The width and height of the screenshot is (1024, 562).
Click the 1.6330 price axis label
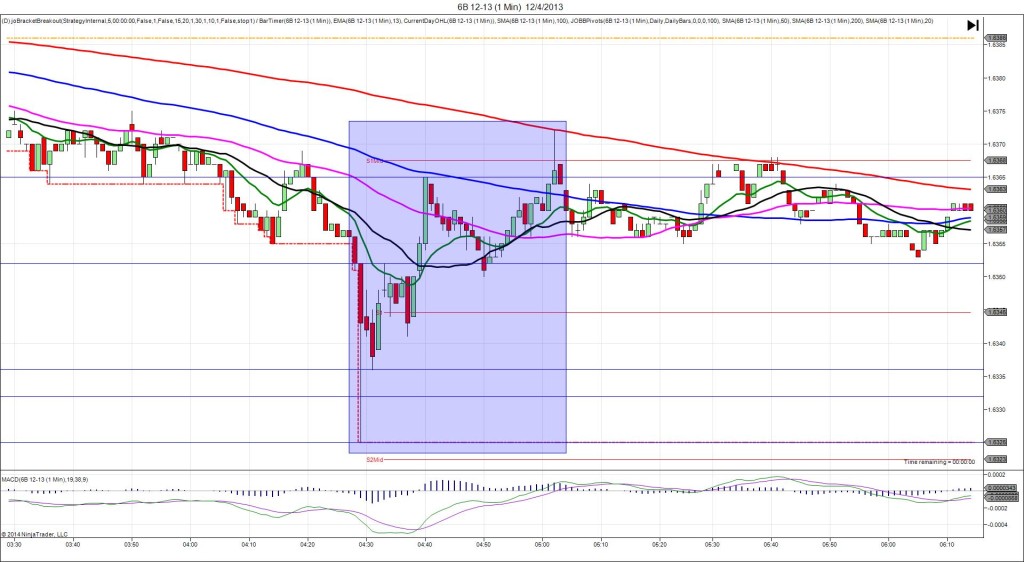click(x=996, y=410)
